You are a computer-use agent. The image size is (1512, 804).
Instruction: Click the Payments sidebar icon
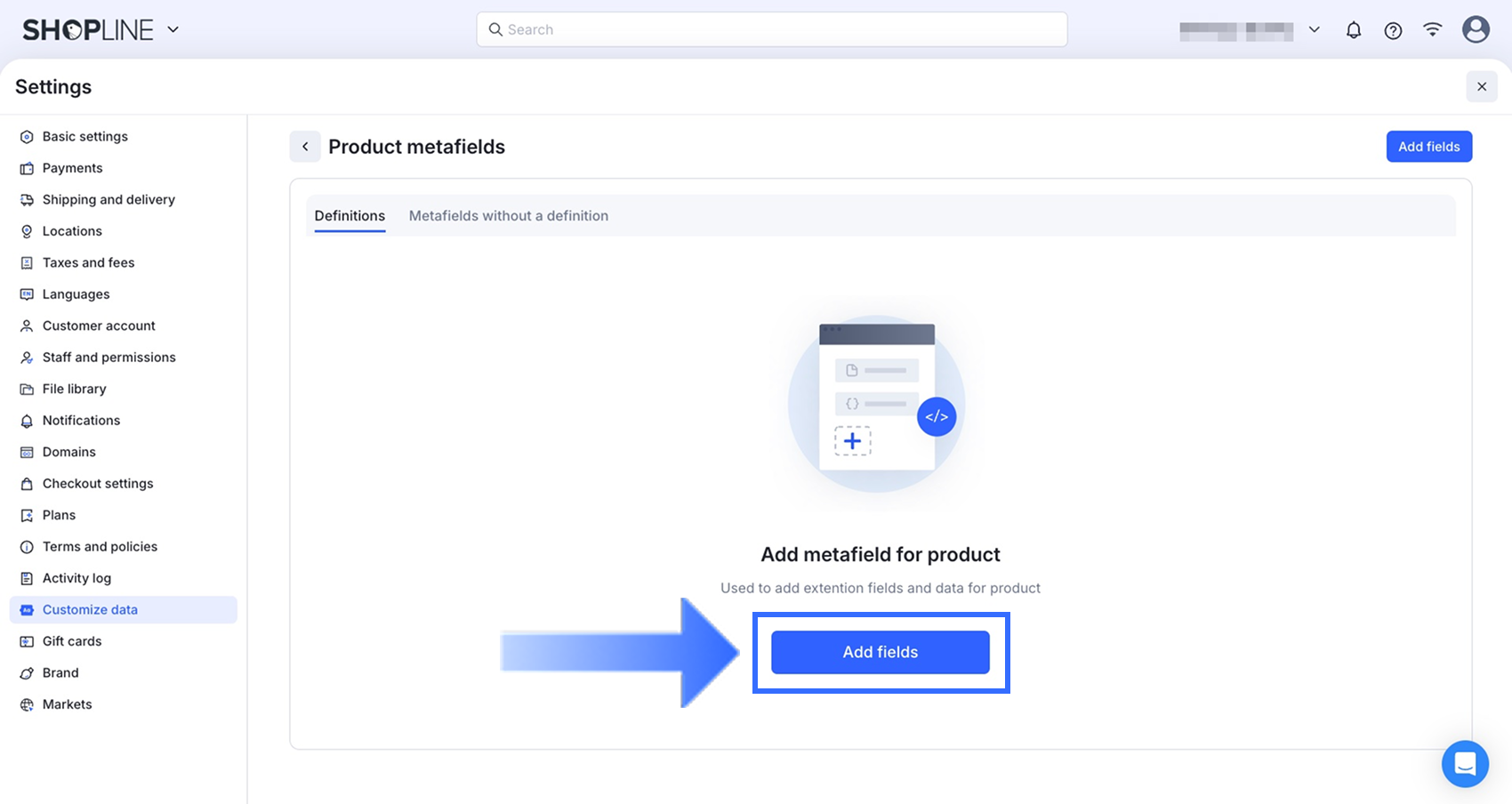point(27,168)
